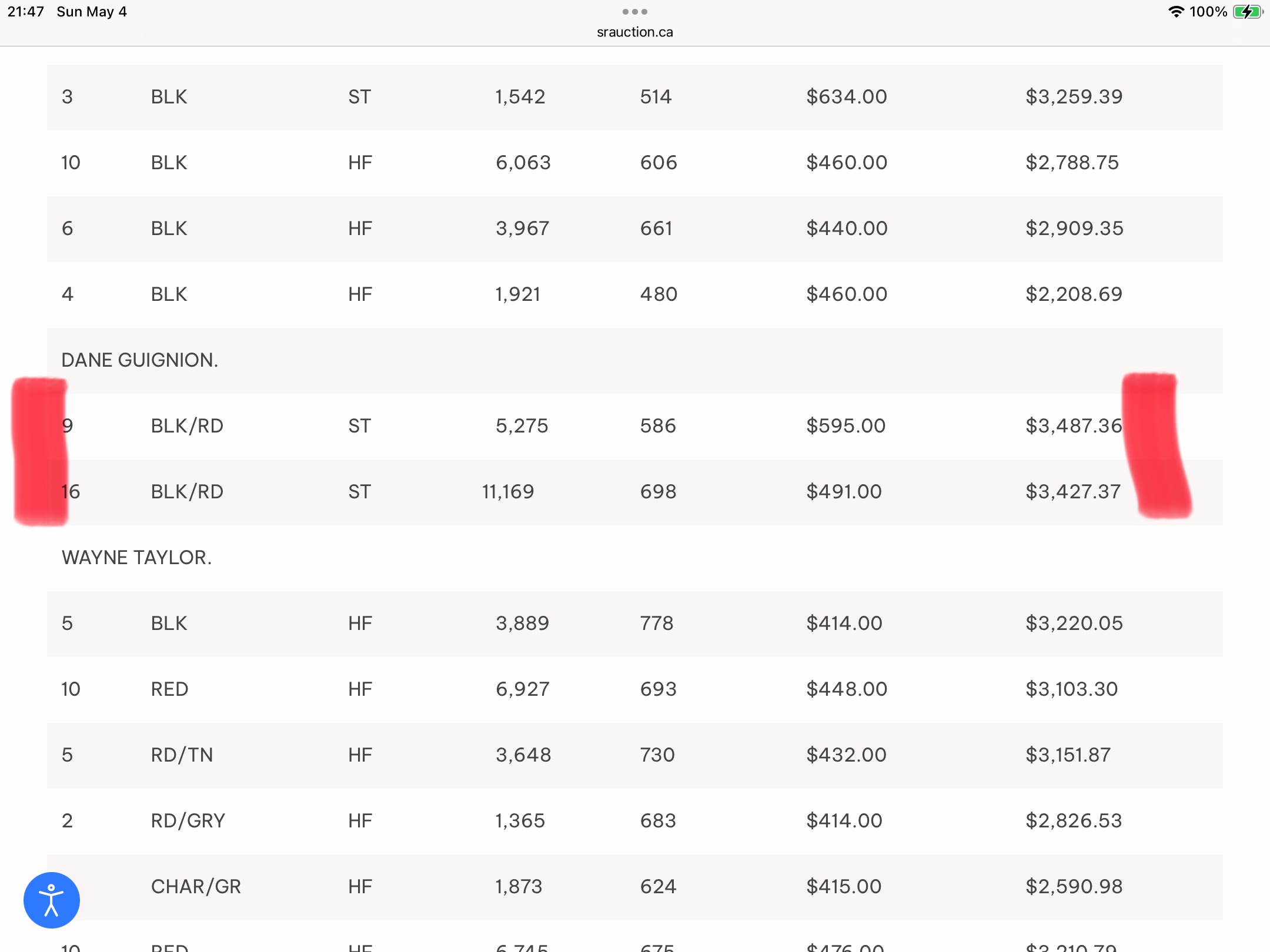Tap the 100% battery percentage text
This screenshot has width=1270, height=952.
[1208, 12]
